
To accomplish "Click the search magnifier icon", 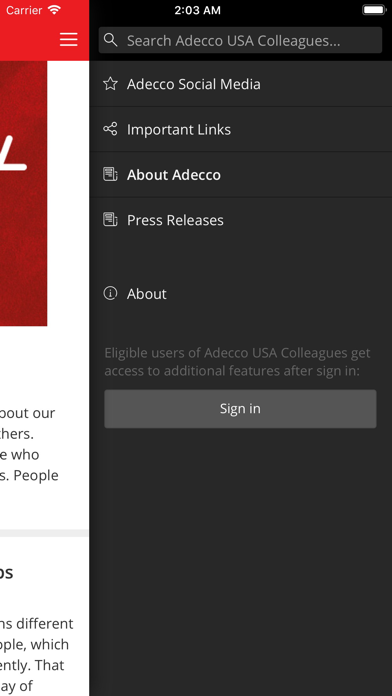I will pyautogui.click(x=111, y=40).
